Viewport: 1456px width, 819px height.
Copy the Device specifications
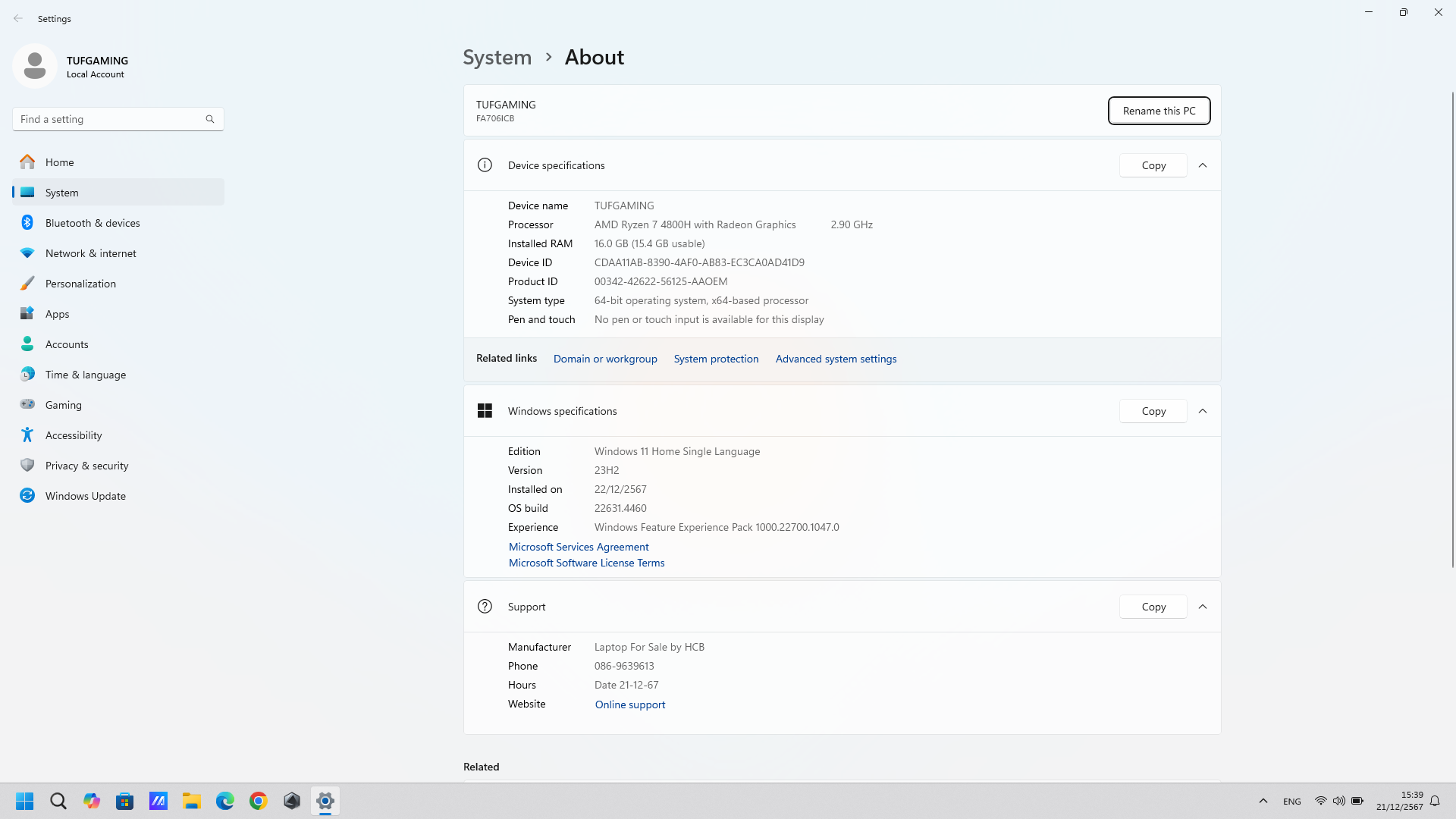(1153, 165)
